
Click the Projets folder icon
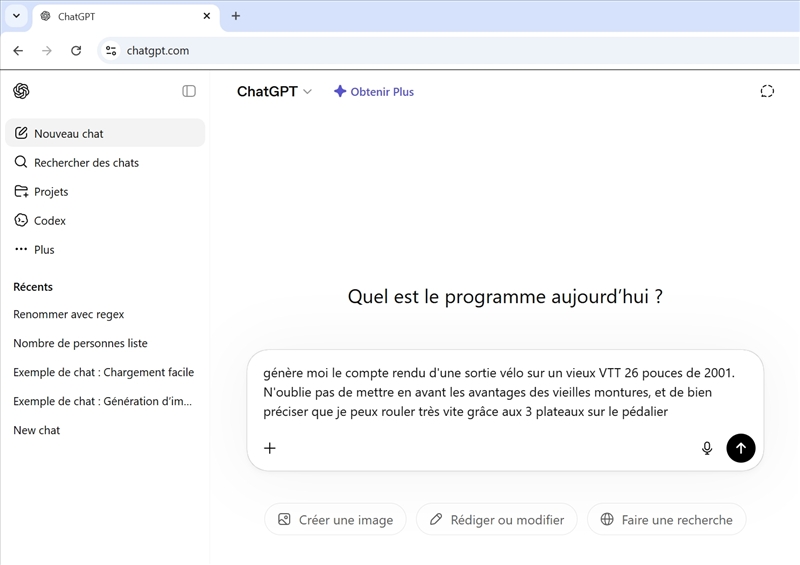tap(21, 191)
